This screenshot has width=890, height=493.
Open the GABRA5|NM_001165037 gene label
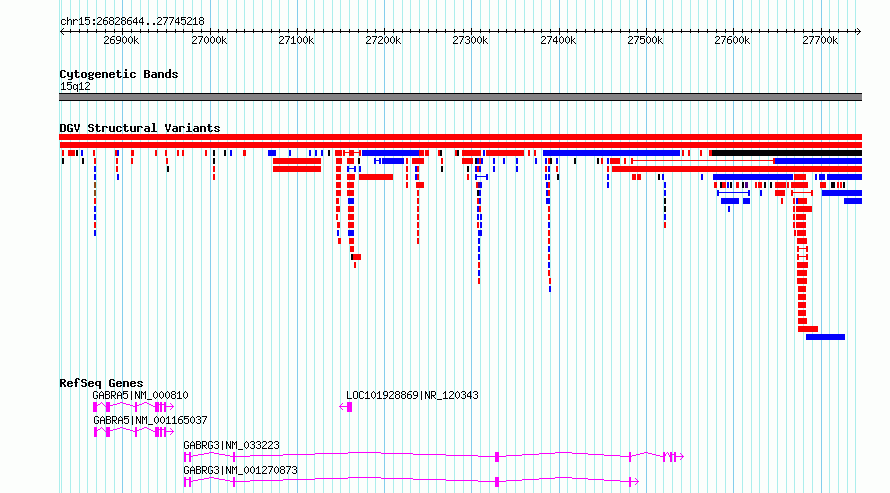150,420
